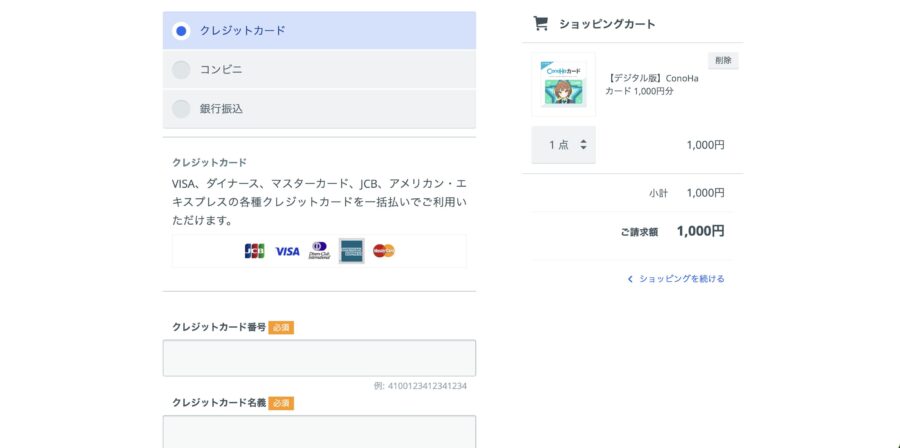The width and height of the screenshot is (900, 448).
Task: Click the shopping cart icon
Action: pos(541,23)
